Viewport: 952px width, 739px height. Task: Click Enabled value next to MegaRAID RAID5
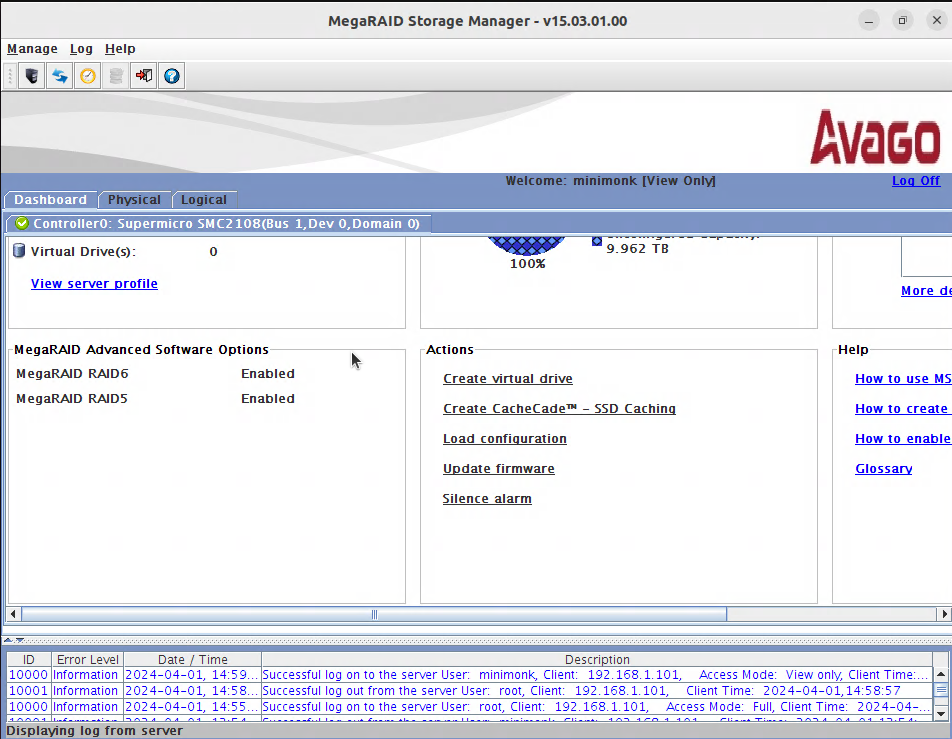coord(268,398)
